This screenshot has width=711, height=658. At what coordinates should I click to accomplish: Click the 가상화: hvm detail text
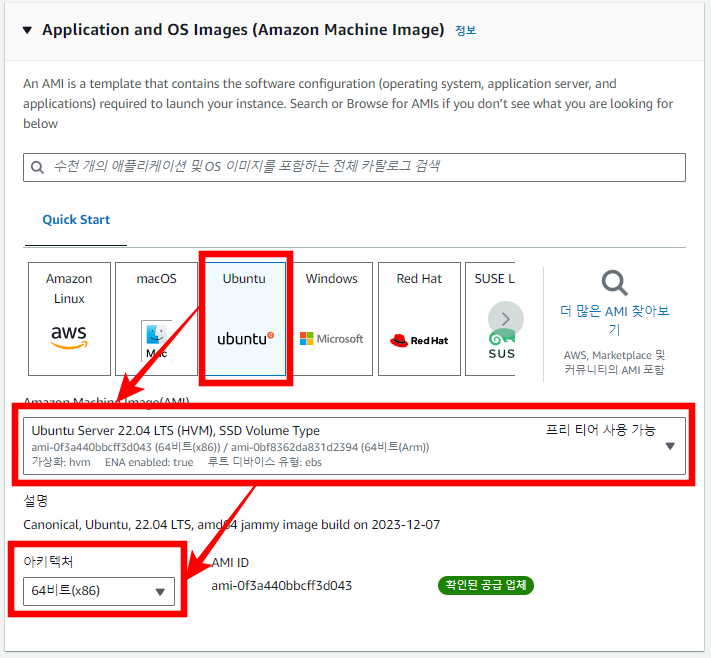pyautogui.click(x=61, y=462)
